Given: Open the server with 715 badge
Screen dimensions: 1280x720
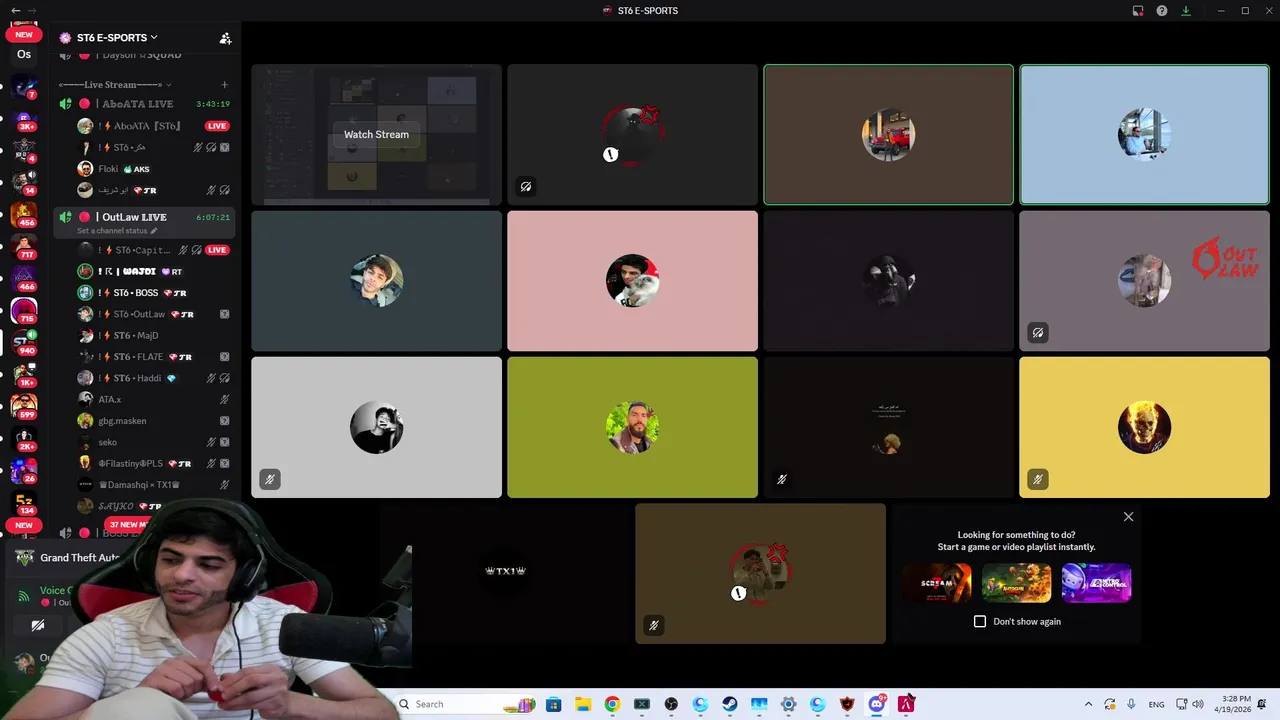Looking at the screenshot, I should (x=24, y=311).
